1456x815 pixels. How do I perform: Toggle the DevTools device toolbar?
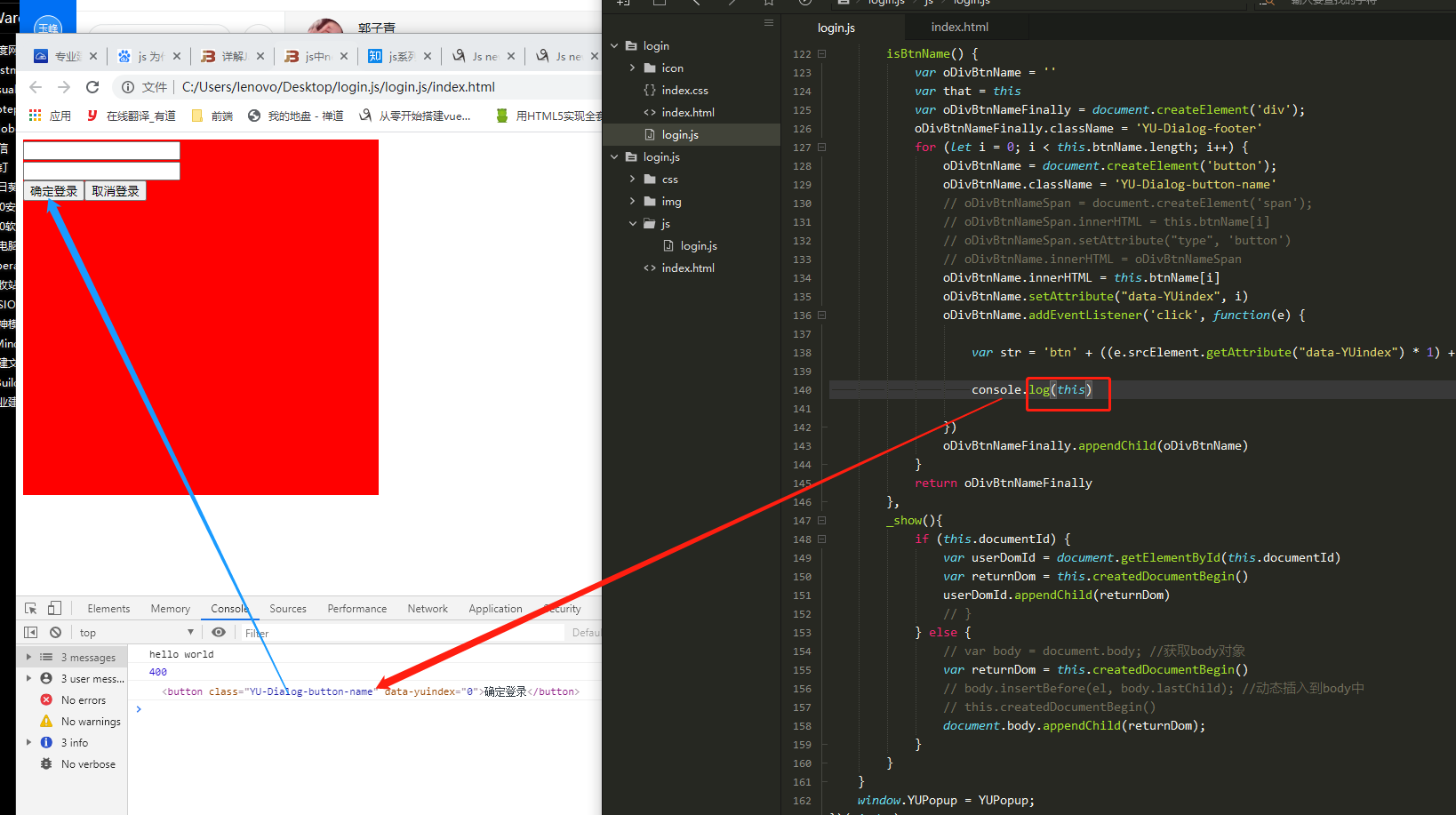click(54, 608)
